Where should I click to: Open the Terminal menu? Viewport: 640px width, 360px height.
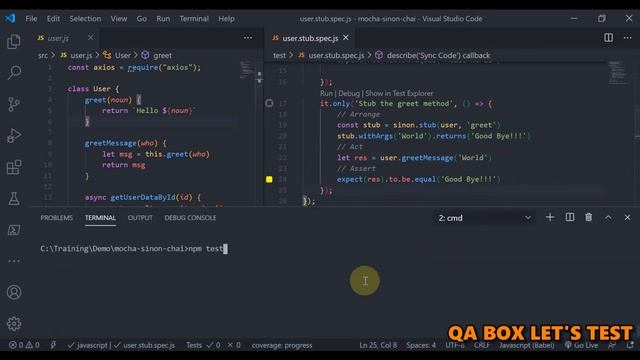click(x=194, y=18)
